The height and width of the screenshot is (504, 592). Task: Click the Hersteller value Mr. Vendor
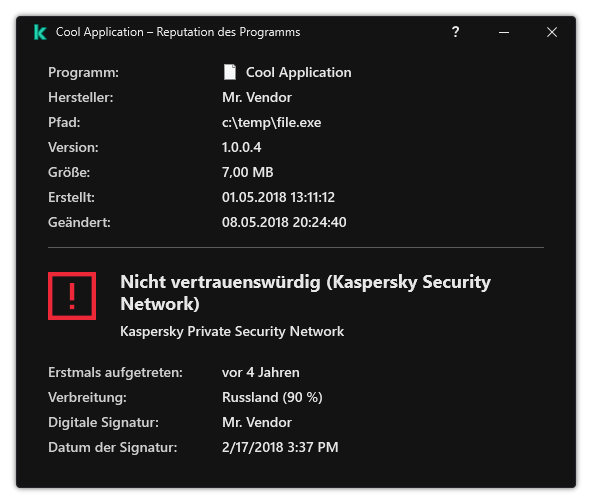257,97
